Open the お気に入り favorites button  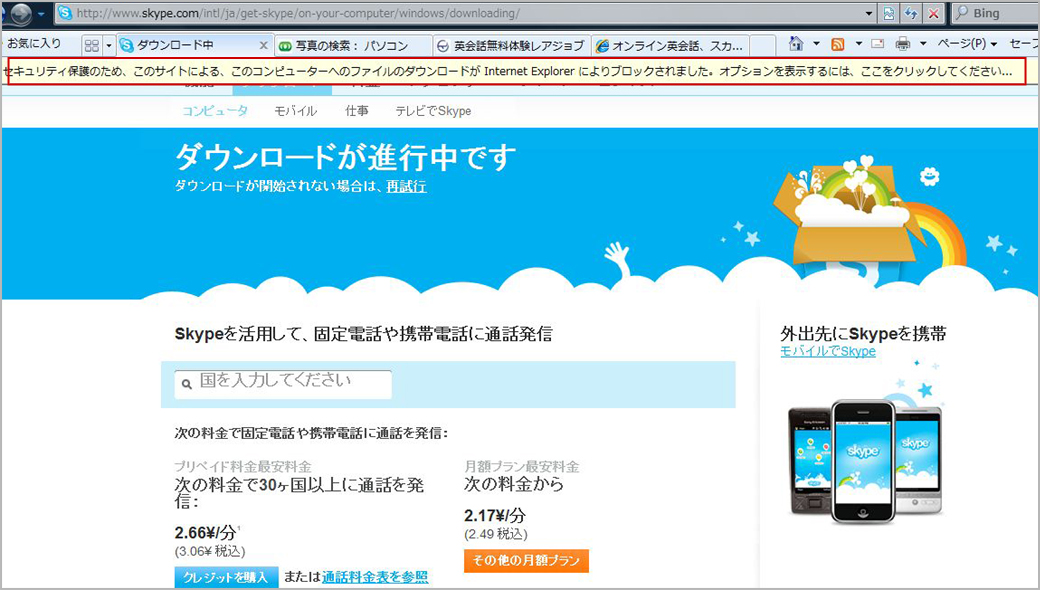click(x=35, y=44)
